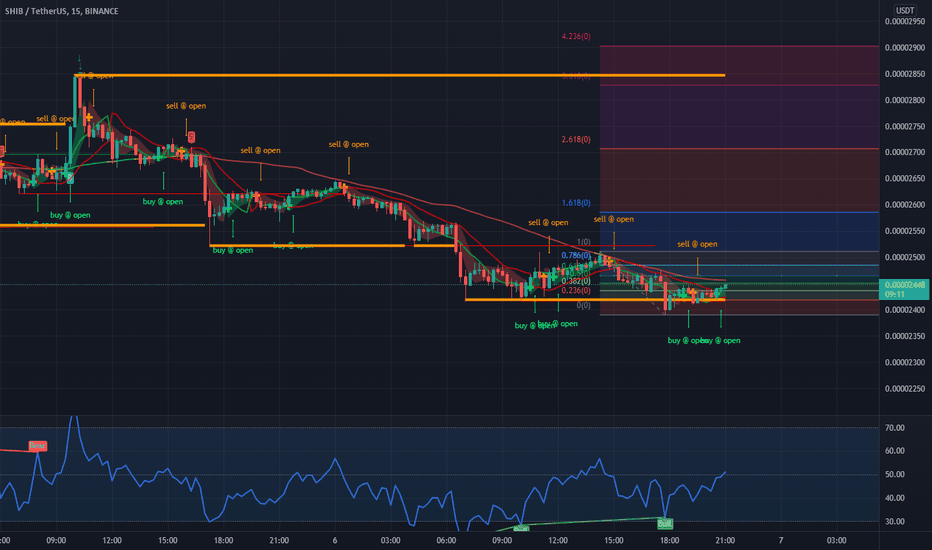Click the date label 7 on time axis

[780, 540]
